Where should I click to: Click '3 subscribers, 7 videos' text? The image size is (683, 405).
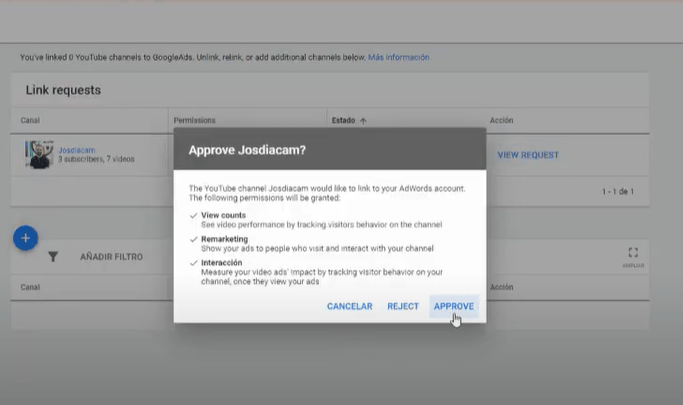(x=96, y=159)
